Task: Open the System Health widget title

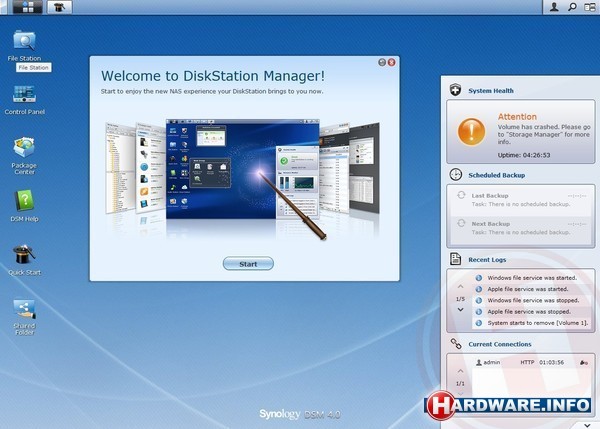Action: click(491, 91)
